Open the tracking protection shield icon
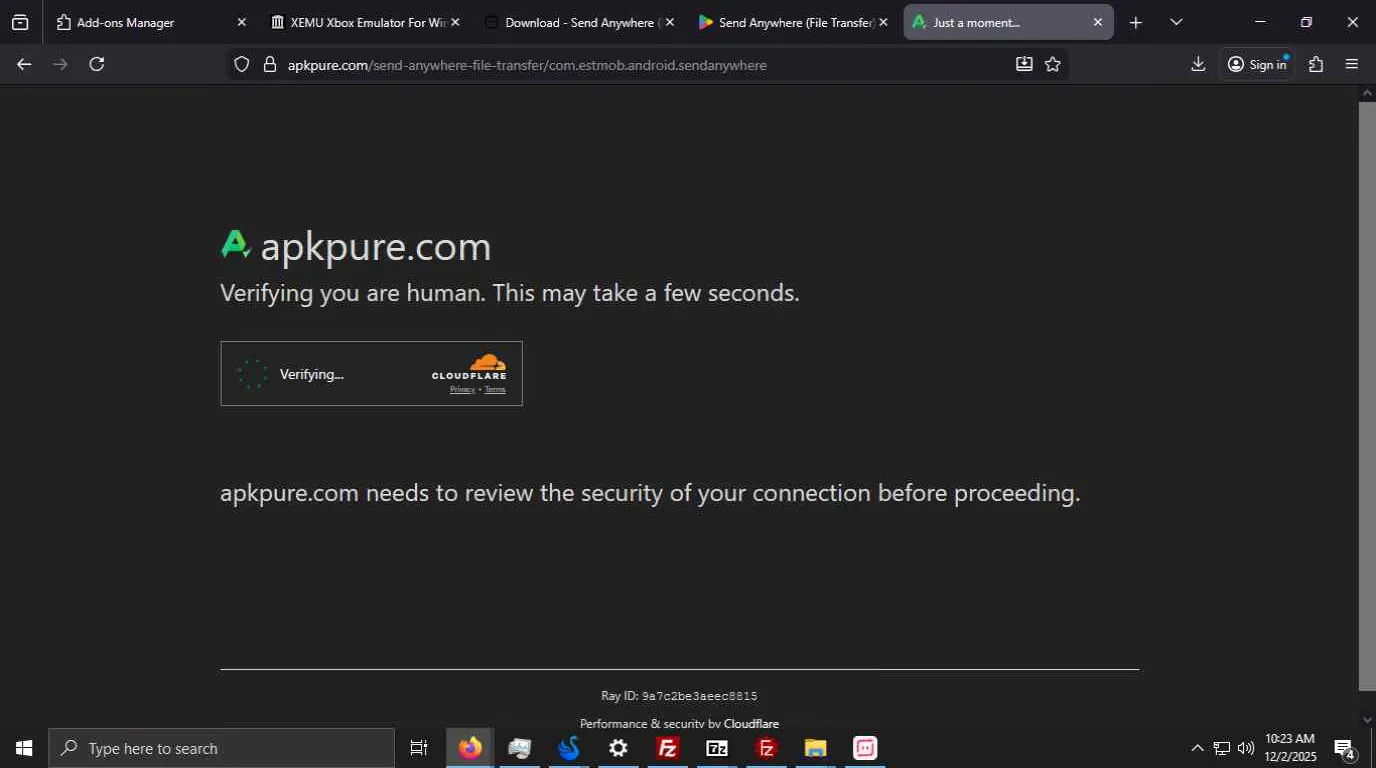The image size is (1376, 768). click(241, 65)
